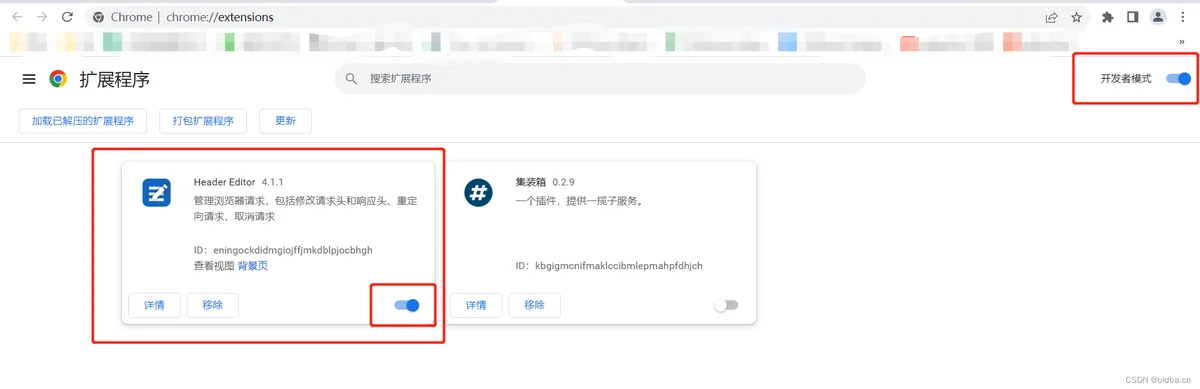This screenshot has width=1200, height=389.
Task: Click the Header Editor name text
Action: (x=225, y=183)
